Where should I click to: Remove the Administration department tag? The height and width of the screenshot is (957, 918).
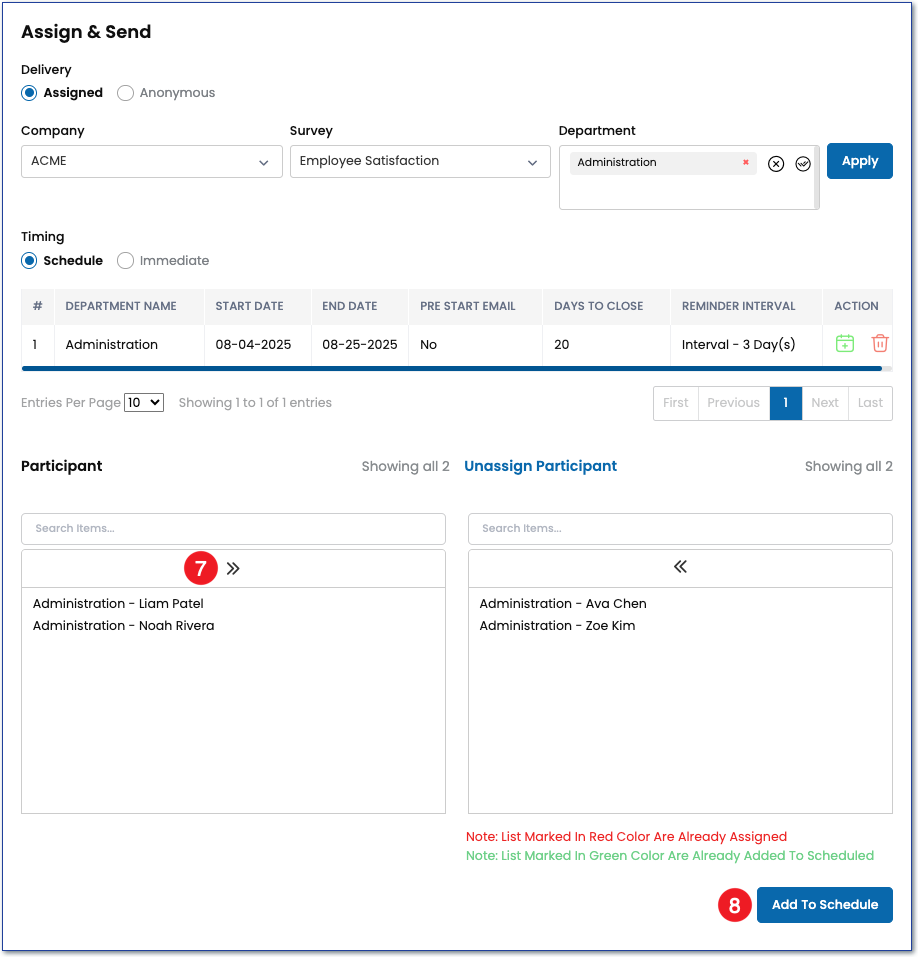pos(745,162)
